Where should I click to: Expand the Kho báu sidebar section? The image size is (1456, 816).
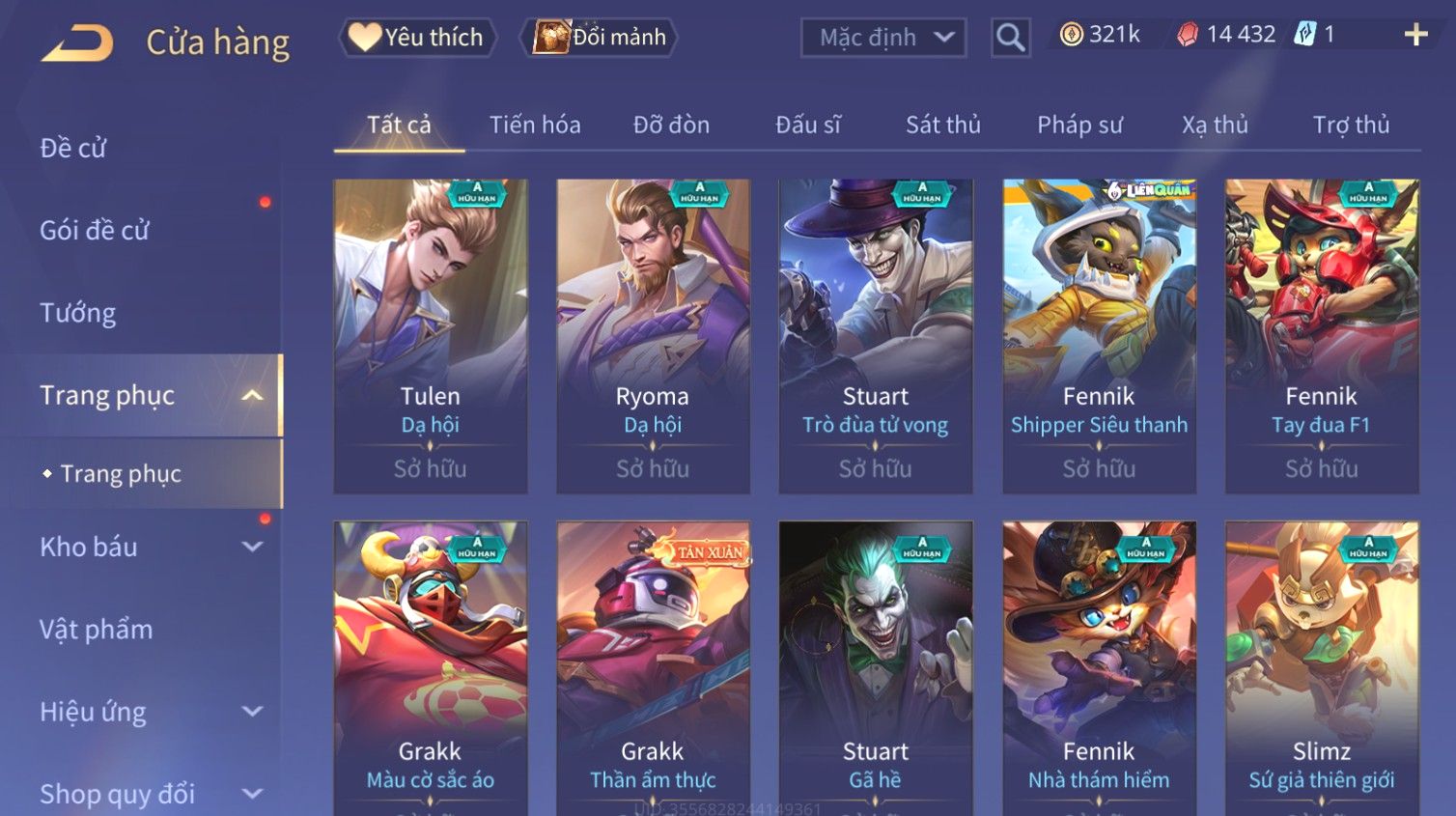[x=252, y=547]
